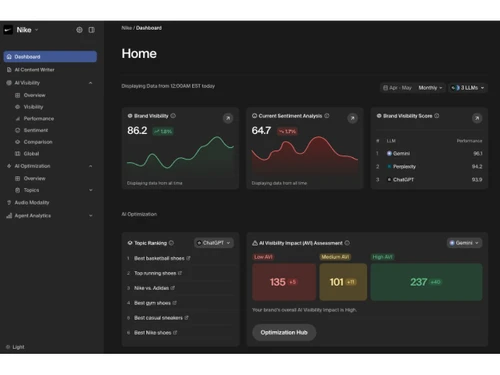Click the Nike logo icon in sidebar
Screen dimensions: 500x375
8,30
